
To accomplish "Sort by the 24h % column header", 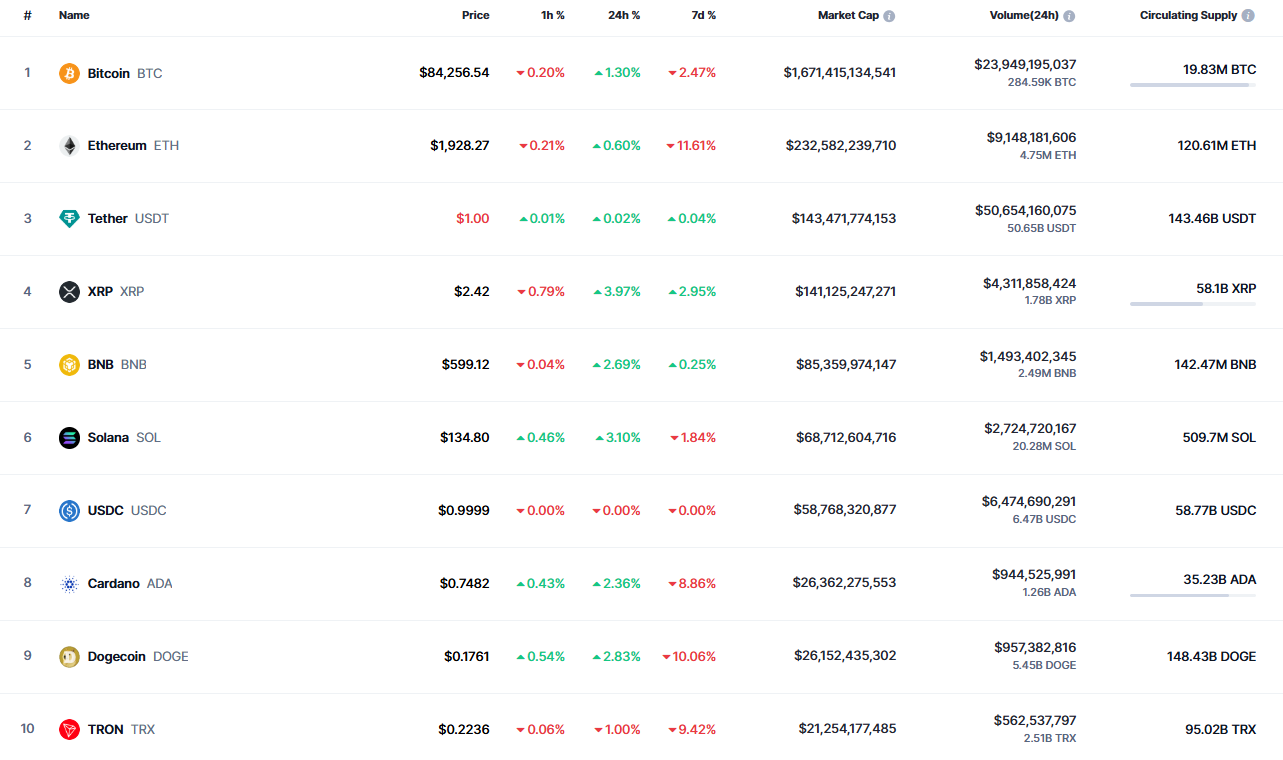I will tap(624, 16).
